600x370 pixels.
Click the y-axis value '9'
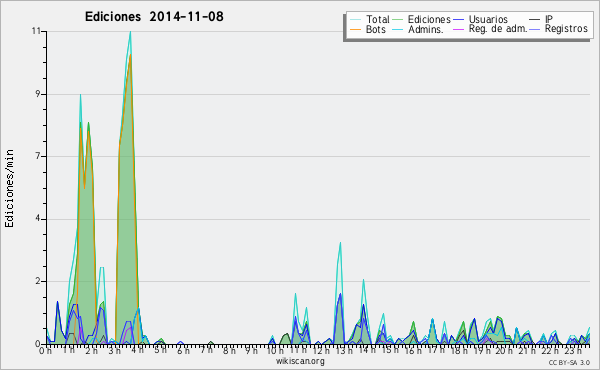38,94
